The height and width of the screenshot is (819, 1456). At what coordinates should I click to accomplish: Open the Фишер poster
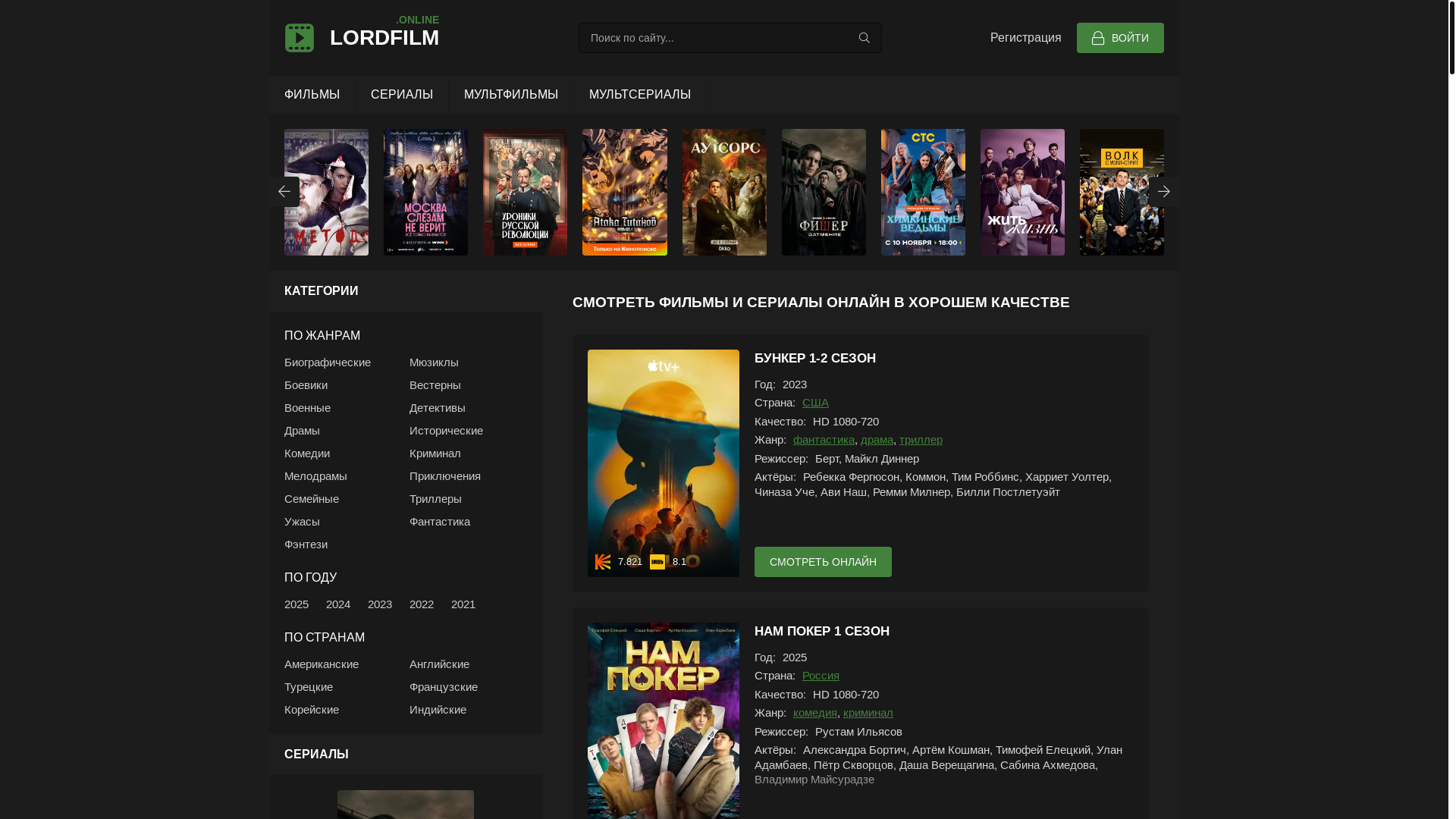tap(824, 192)
